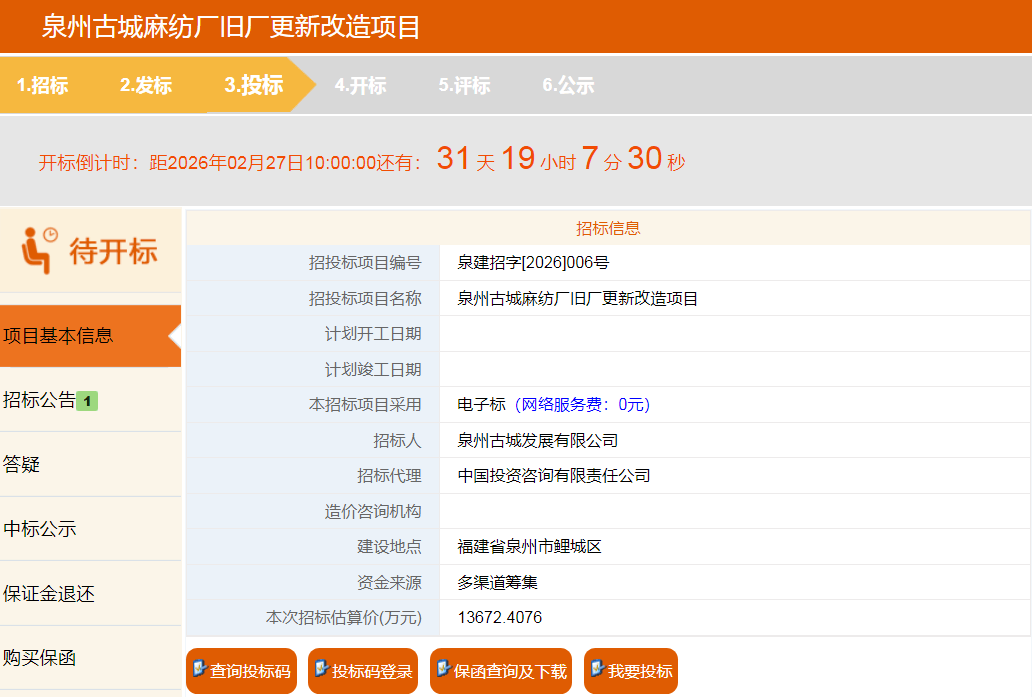Select 购买保函 in the sidebar

click(x=40, y=658)
